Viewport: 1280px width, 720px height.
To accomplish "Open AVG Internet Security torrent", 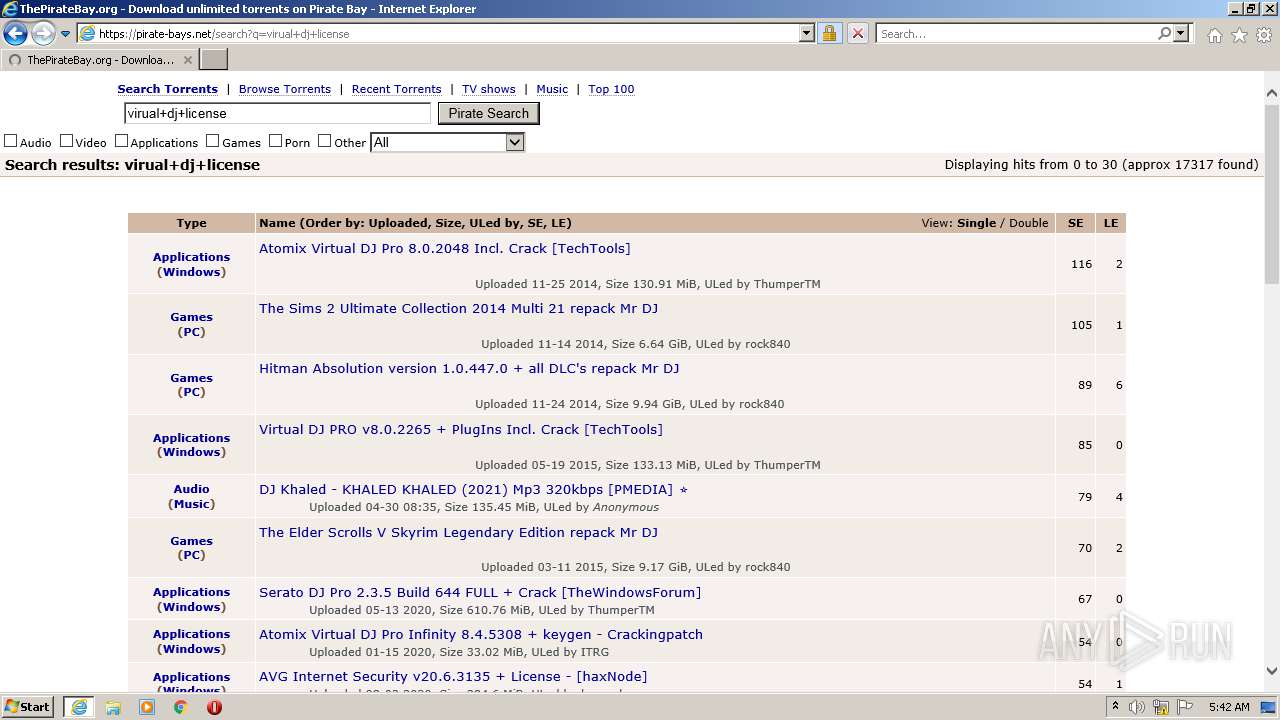I will click(453, 676).
